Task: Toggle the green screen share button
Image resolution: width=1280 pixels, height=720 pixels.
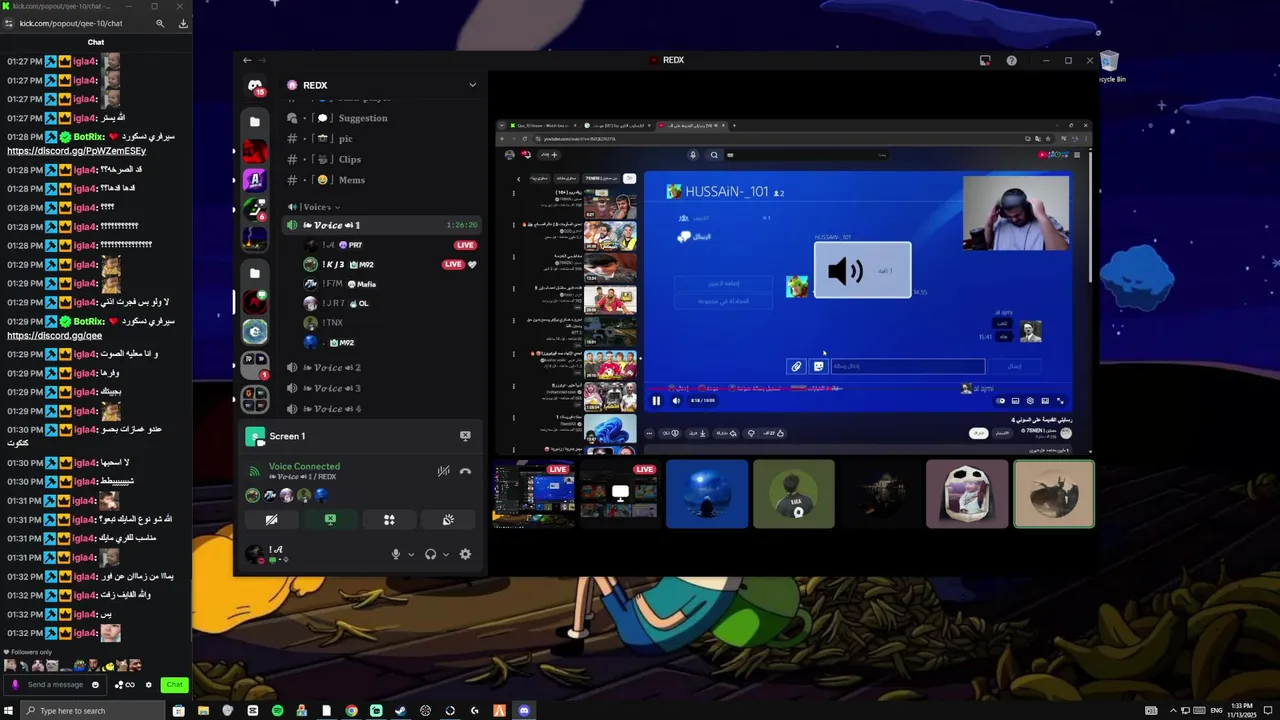Action: pyautogui.click(x=330, y=520)
